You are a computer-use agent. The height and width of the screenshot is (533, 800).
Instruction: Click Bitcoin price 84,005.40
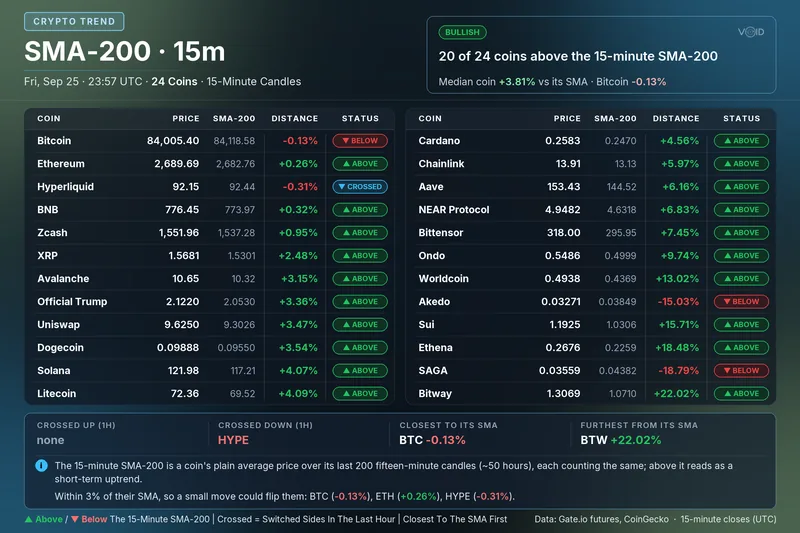[173, 141]
